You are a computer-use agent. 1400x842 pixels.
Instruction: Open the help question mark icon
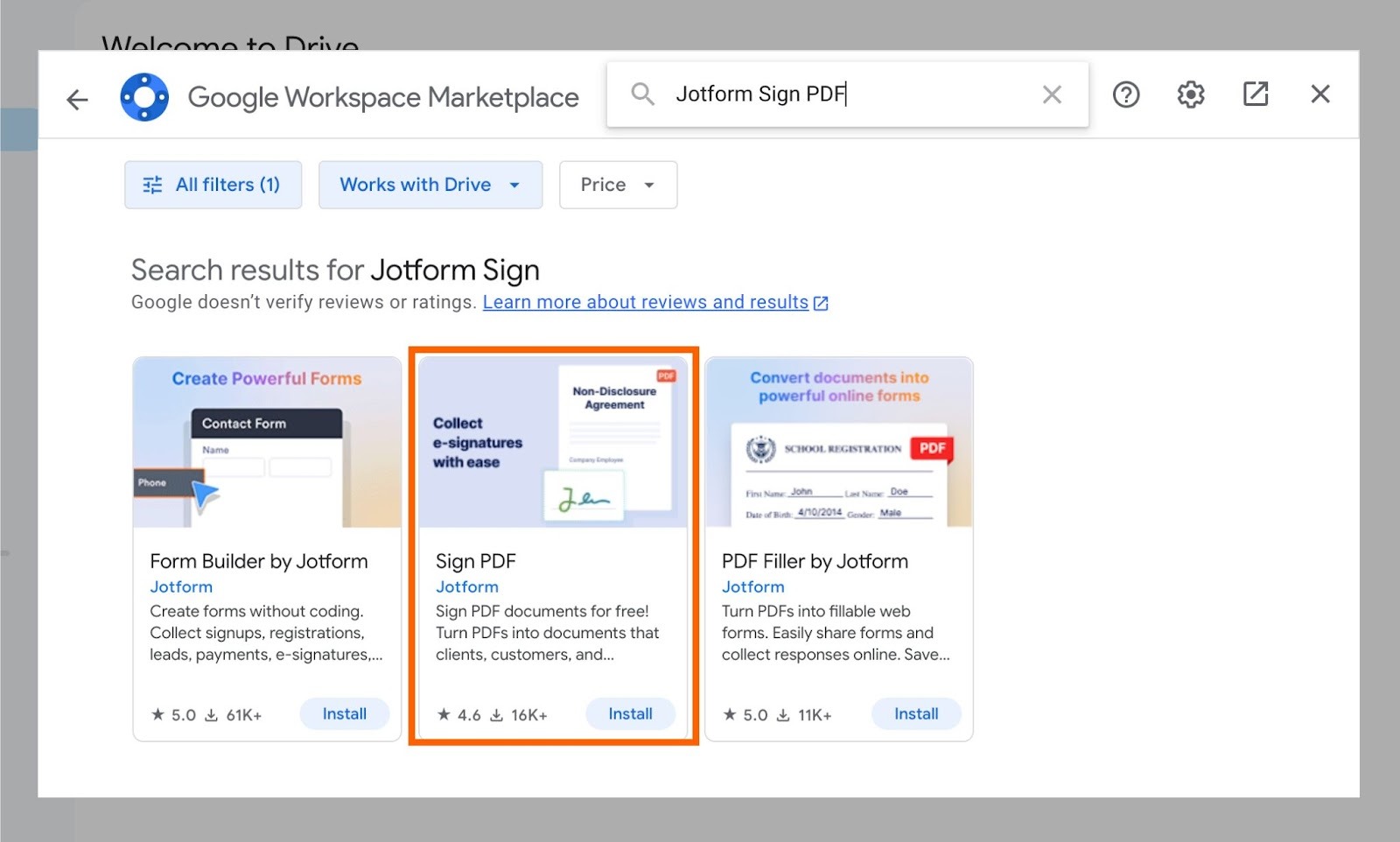(x=1126, y=94)
